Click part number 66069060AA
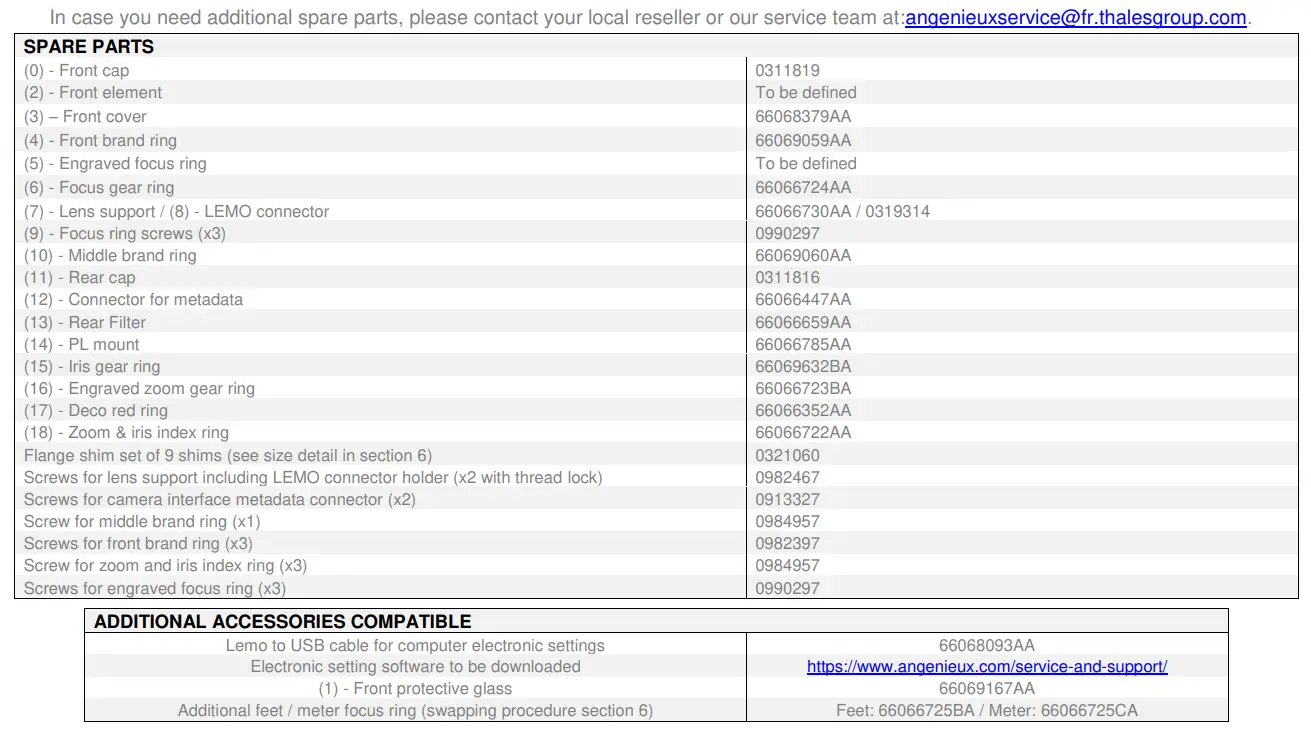This screenshot has height=733, width=1311. point(804,256)
